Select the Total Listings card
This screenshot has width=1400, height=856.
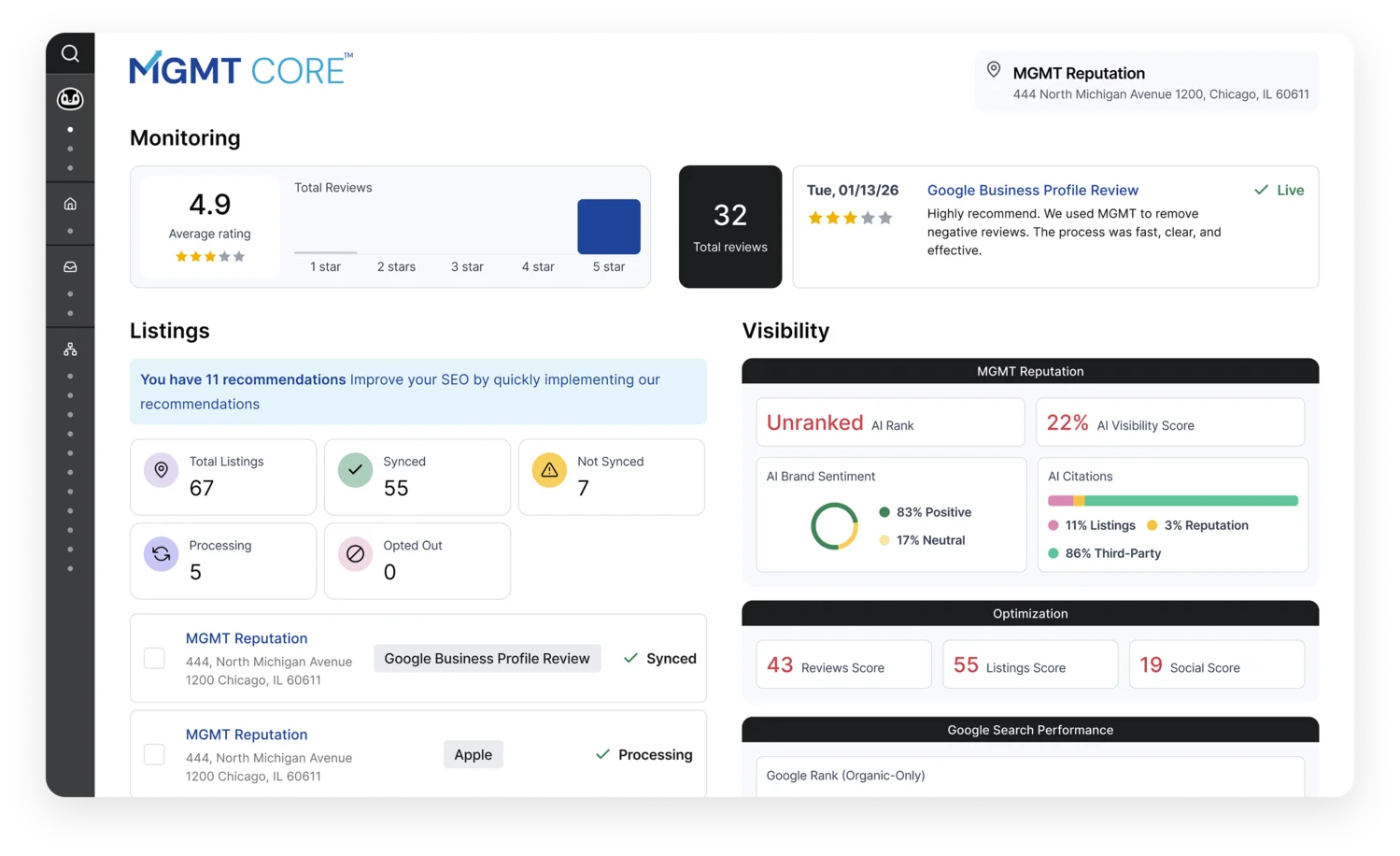(223, 477)
